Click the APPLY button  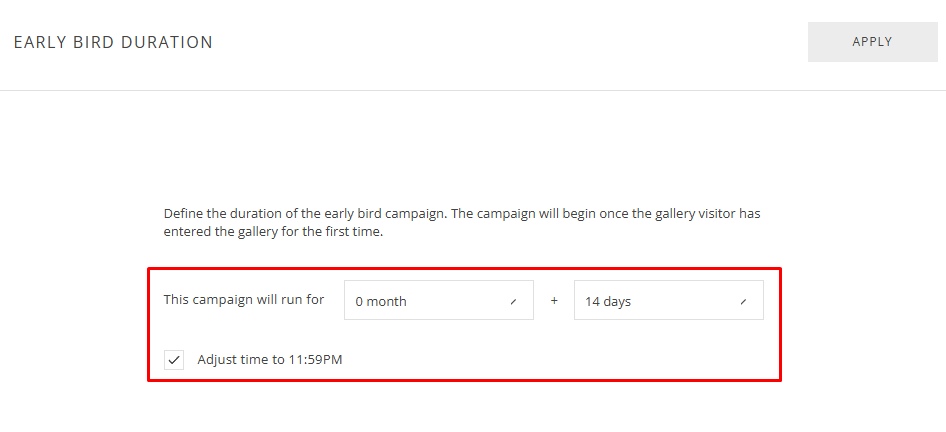pos(872,42)
